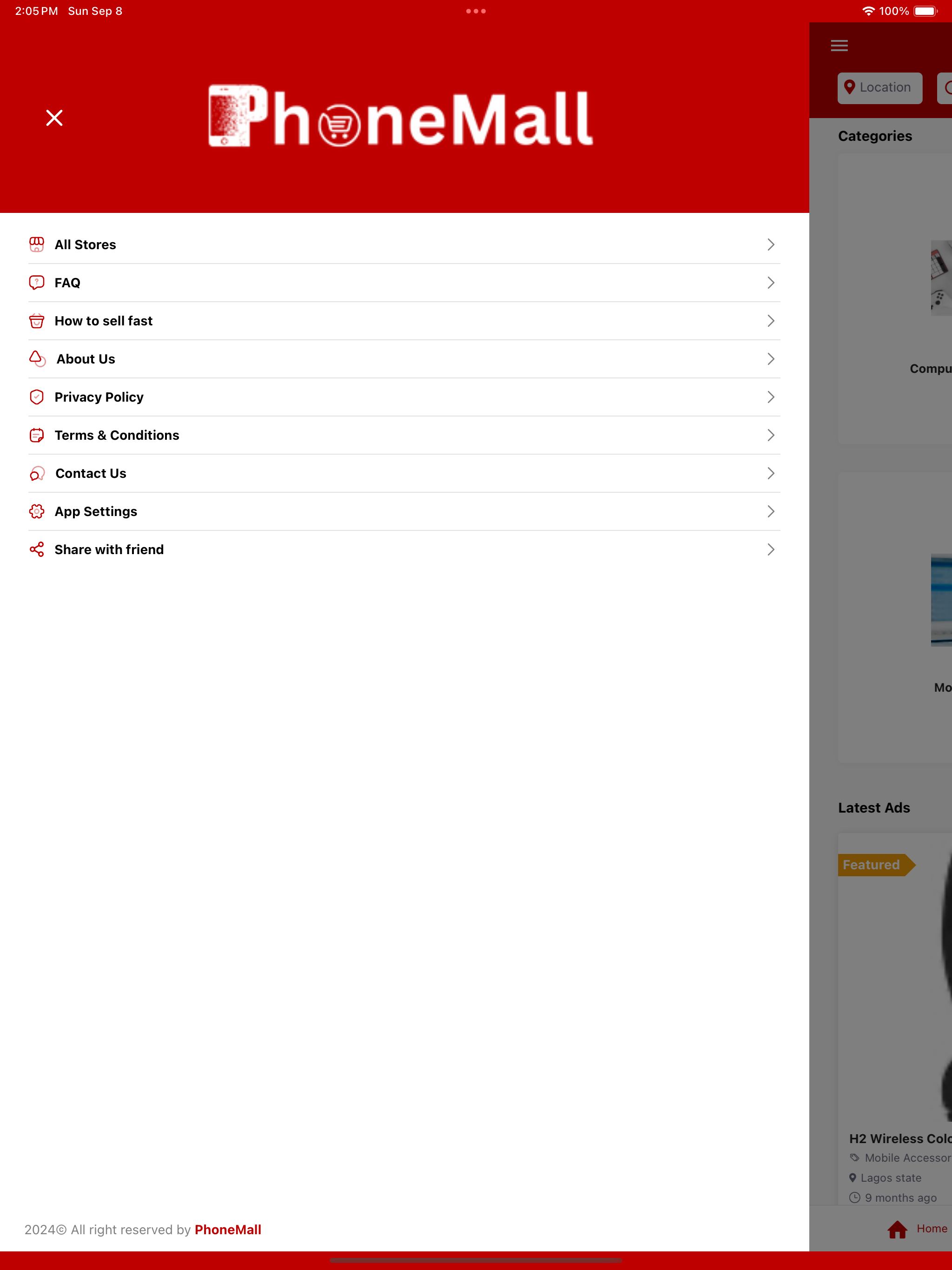Open the H2 Wireless ad listing title
This screenshot has height=1270, width=952.
pos(900,1138)
